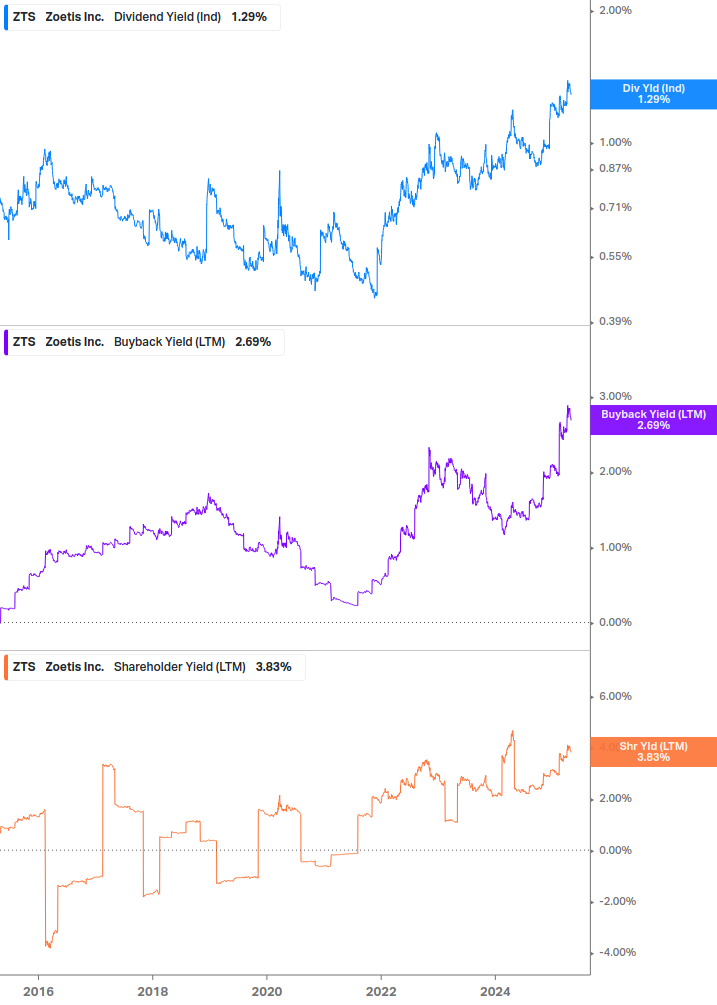717x1005 pixels.
Task: Click the 2016 label on time axis
Action: click(x=38, y=992)
